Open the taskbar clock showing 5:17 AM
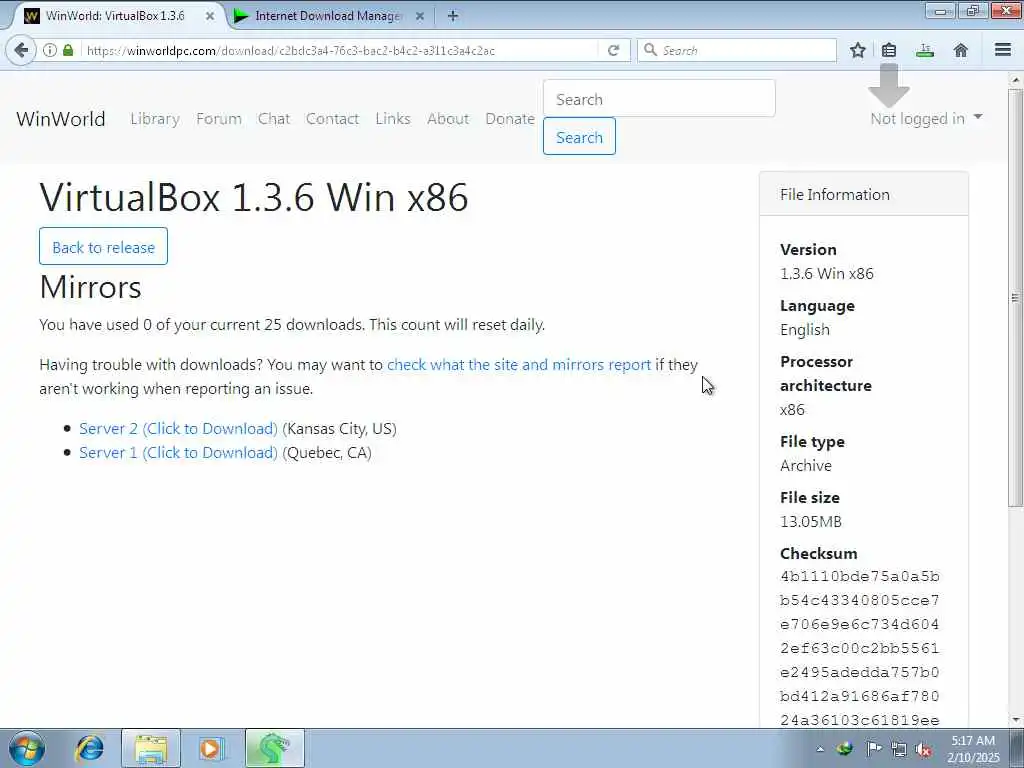 (x=973, y=749)
